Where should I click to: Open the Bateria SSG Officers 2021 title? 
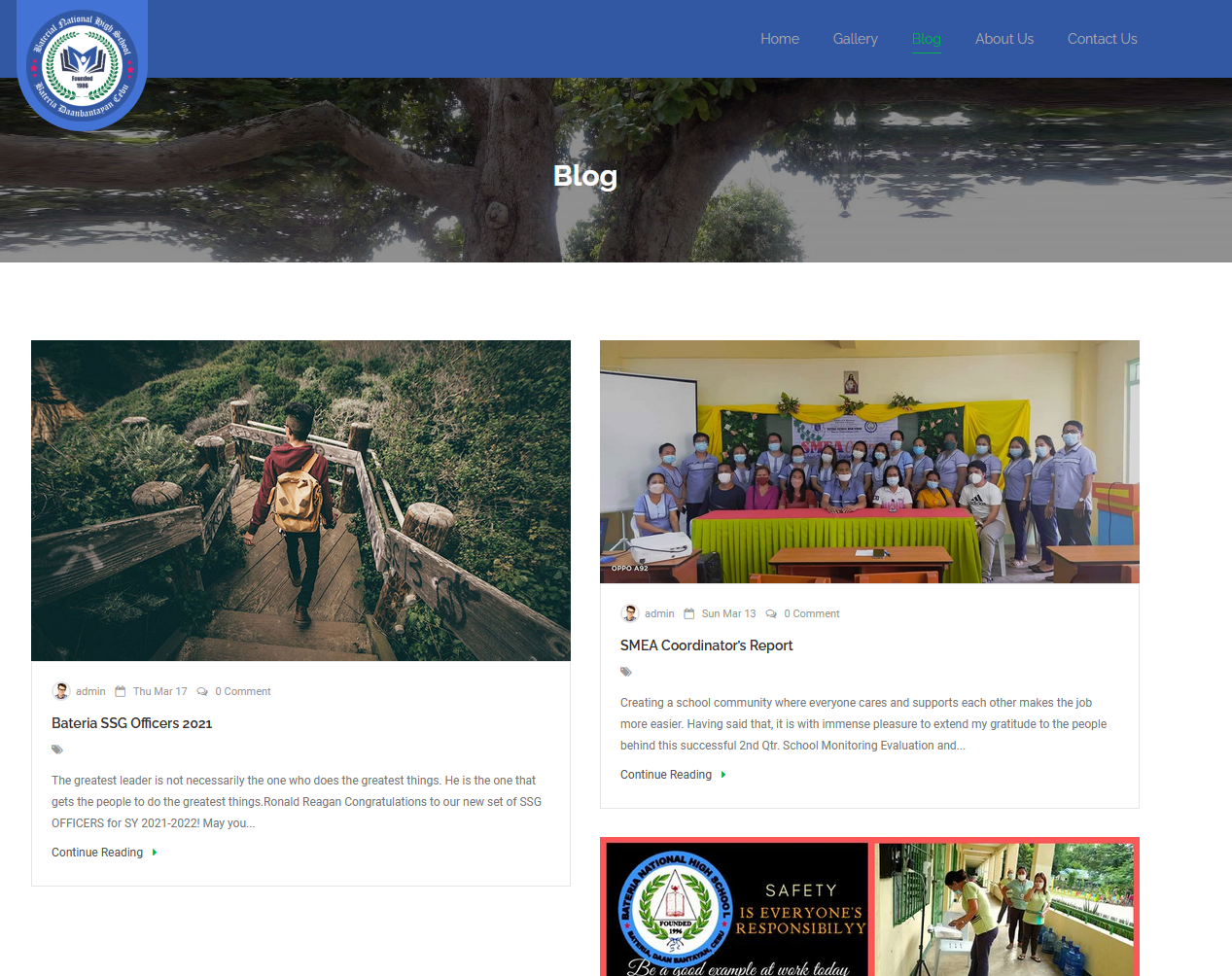[131, 723]
